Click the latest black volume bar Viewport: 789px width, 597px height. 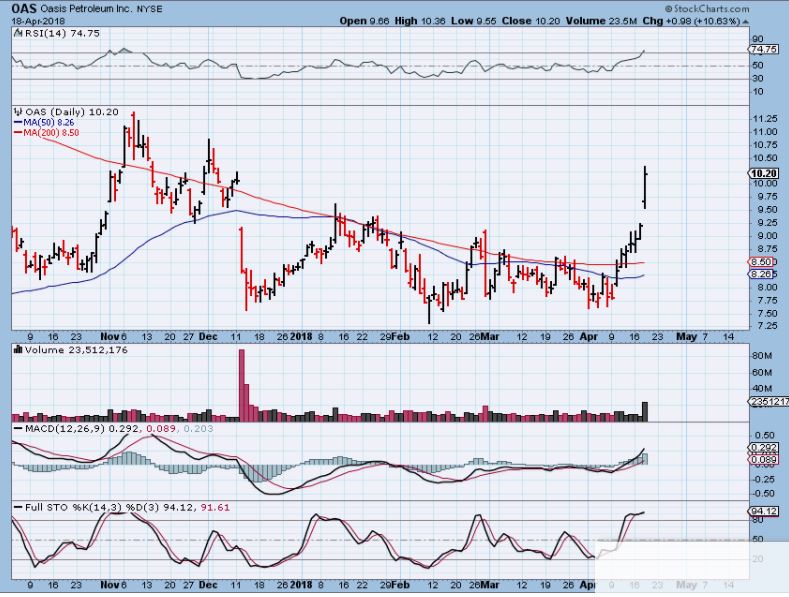645,412
